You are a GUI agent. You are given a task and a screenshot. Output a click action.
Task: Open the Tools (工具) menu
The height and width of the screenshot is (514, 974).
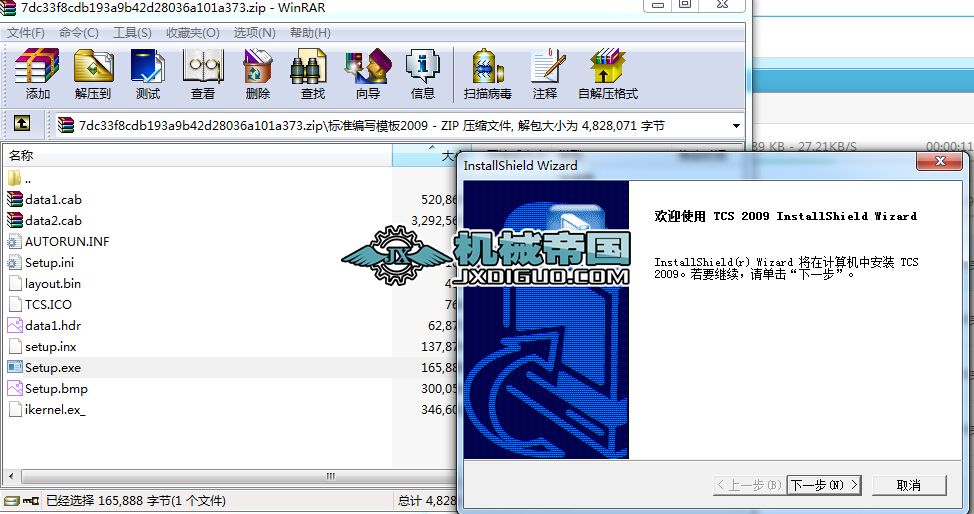132,33
